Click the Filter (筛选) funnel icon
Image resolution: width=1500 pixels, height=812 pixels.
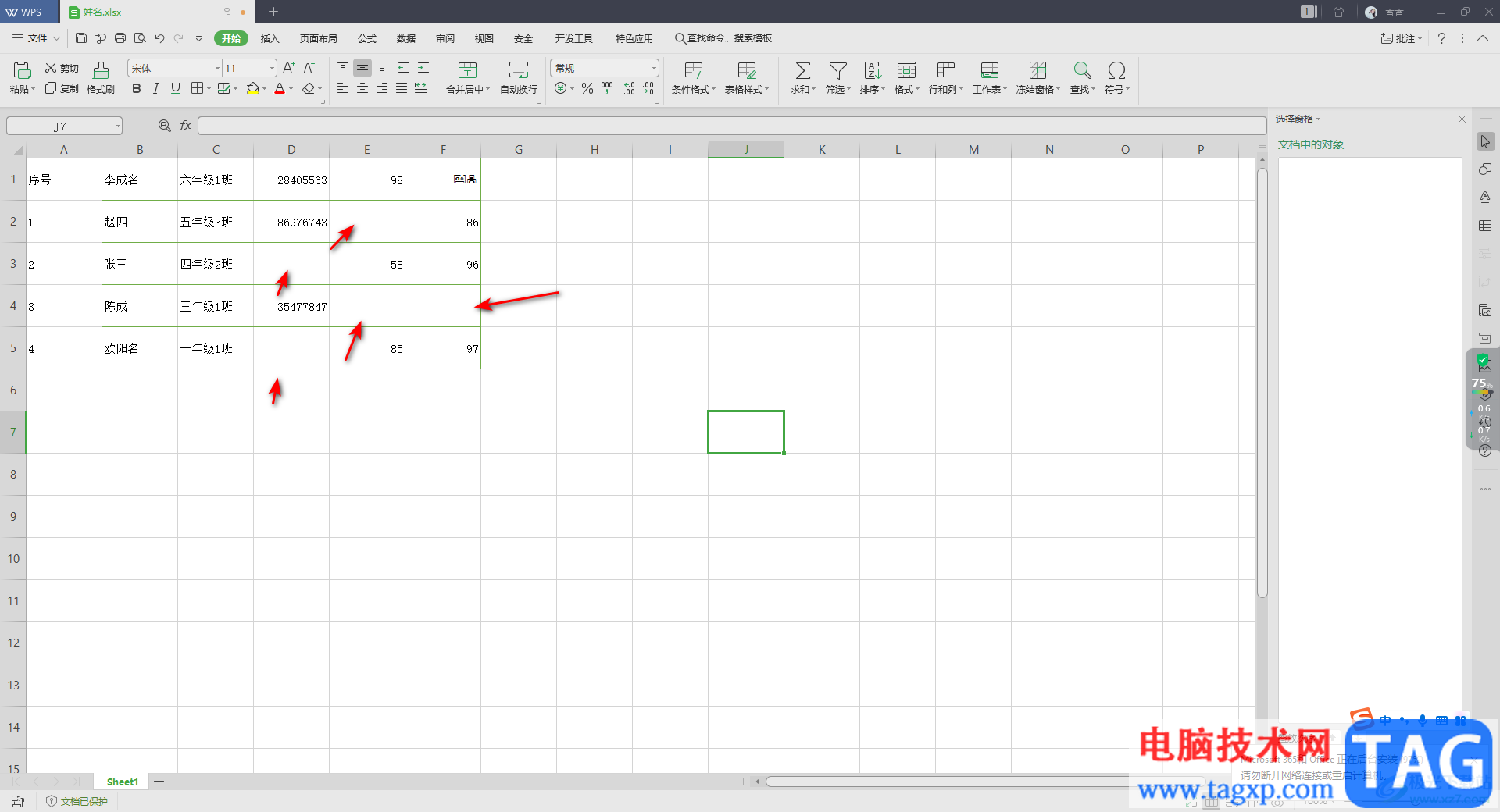click(x=837, y=71)
